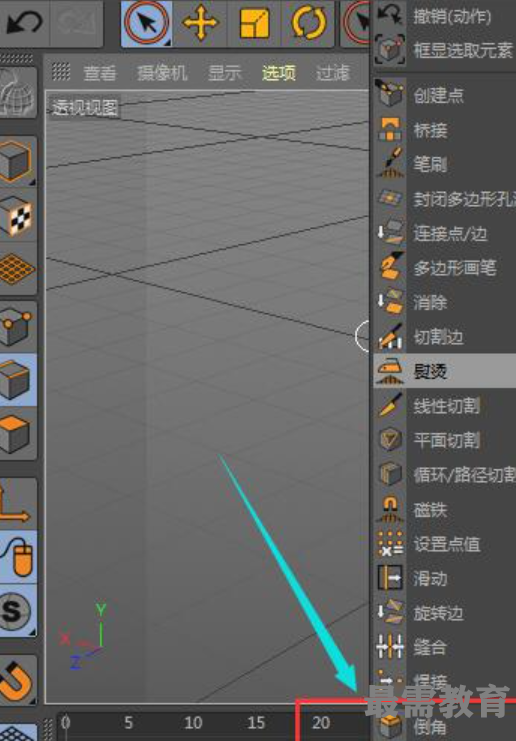Toggle Enable Axis tool
Screen dimensions: 516x741
click(x=17, y=504)
